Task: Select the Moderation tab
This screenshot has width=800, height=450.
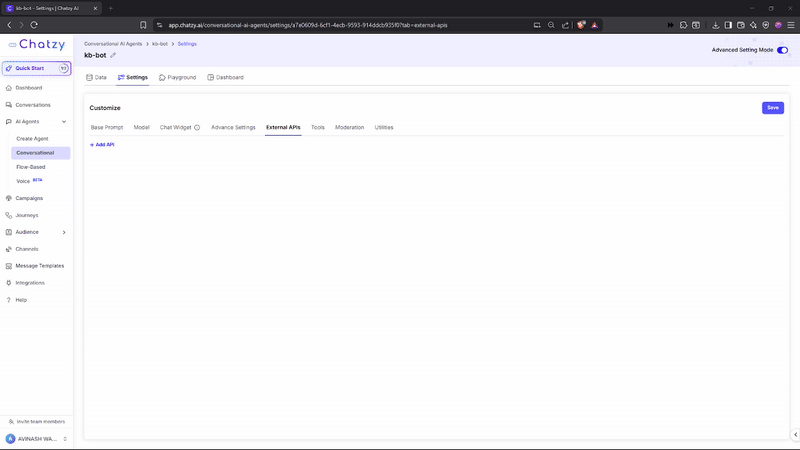Action: [349, 128]
